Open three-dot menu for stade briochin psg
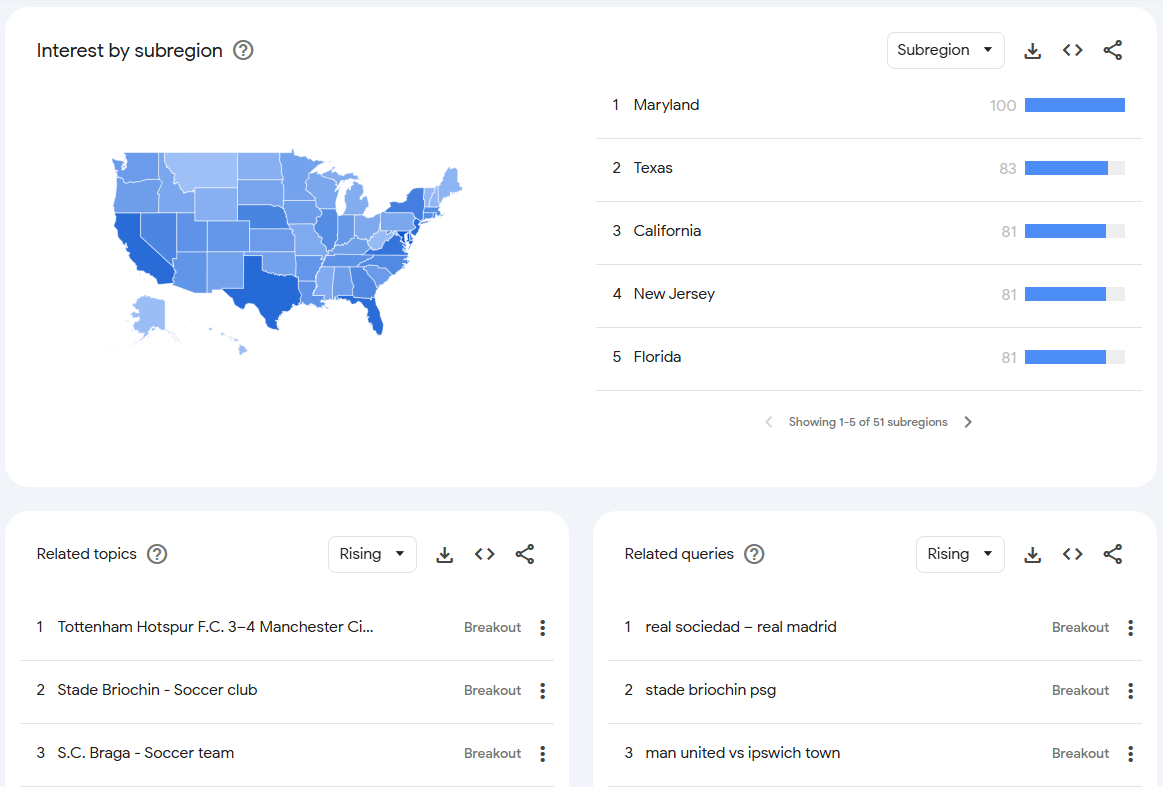The image size is (1163, 787). [x=1130, y=690]
